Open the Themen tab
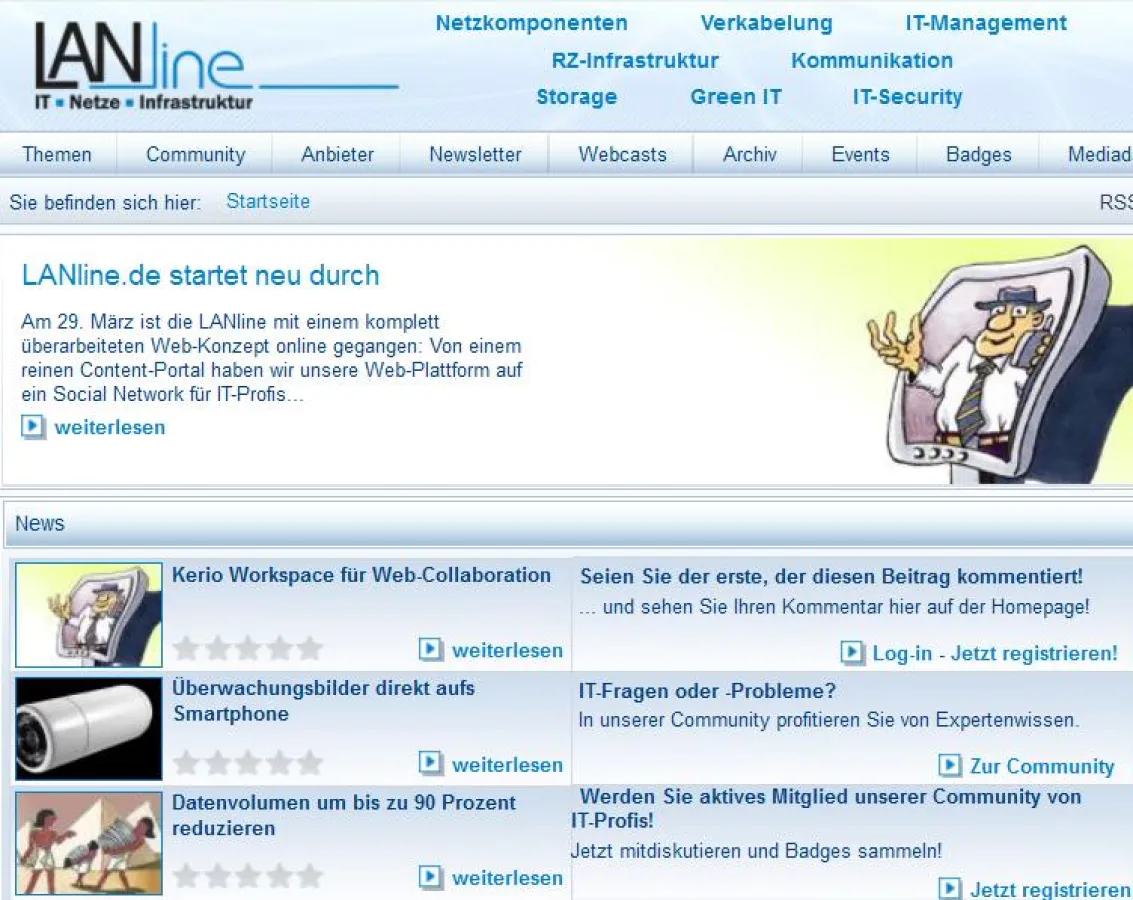The height and width of the screenshot is (900, 1133). (x=57, y=154)
